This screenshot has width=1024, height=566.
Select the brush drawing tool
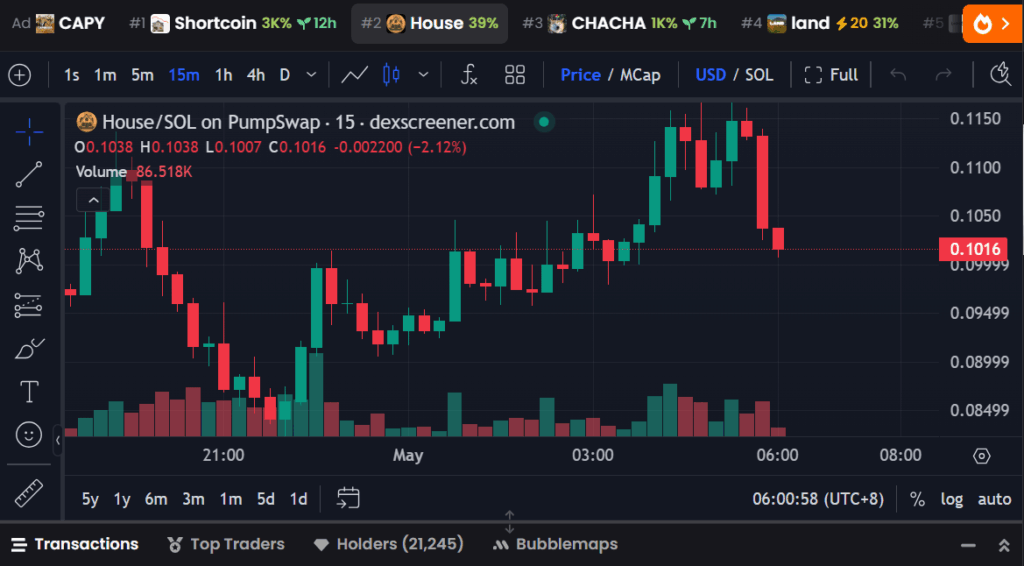29,349
